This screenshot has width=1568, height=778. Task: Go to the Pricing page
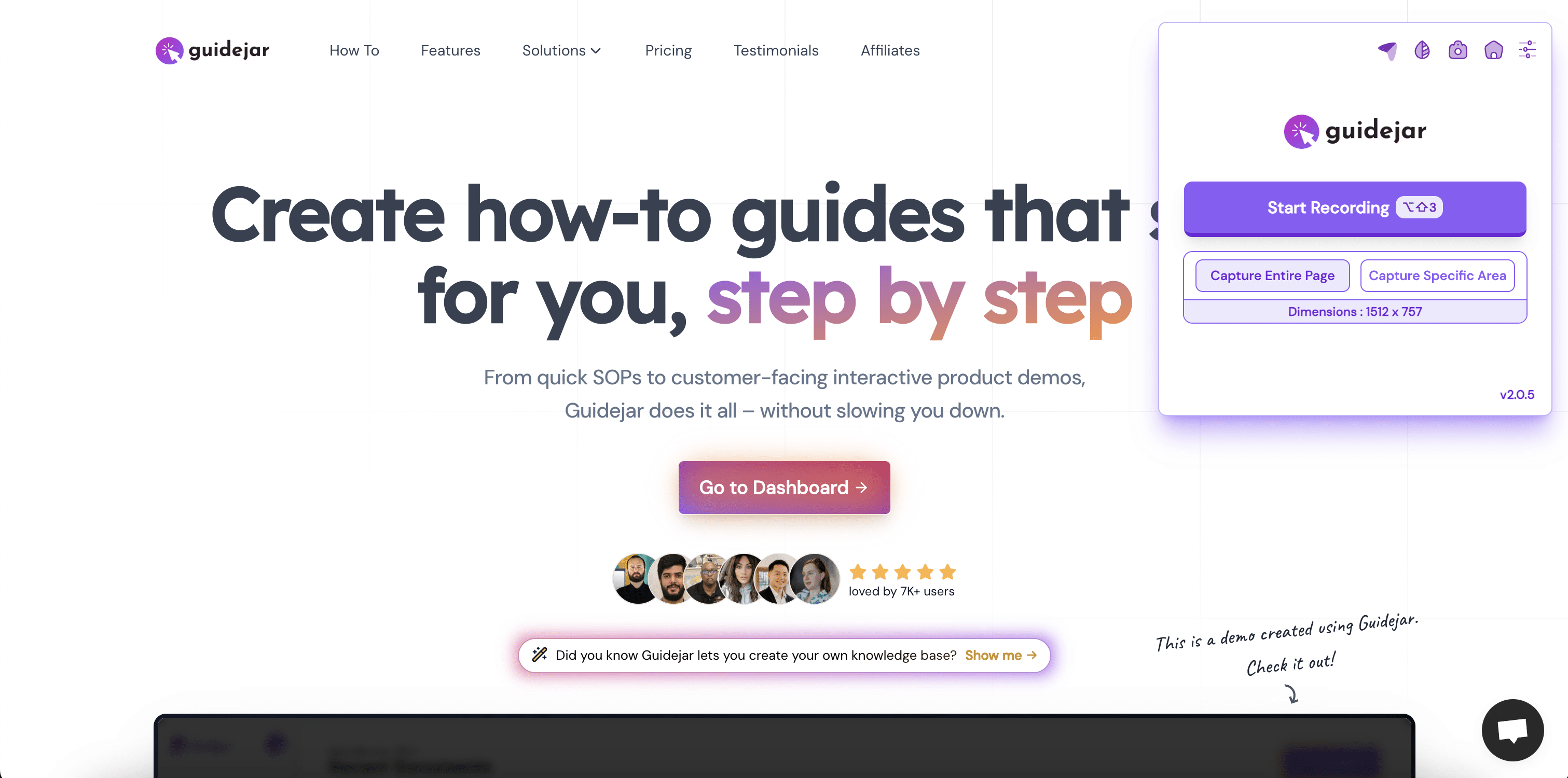tap(668, 50)
